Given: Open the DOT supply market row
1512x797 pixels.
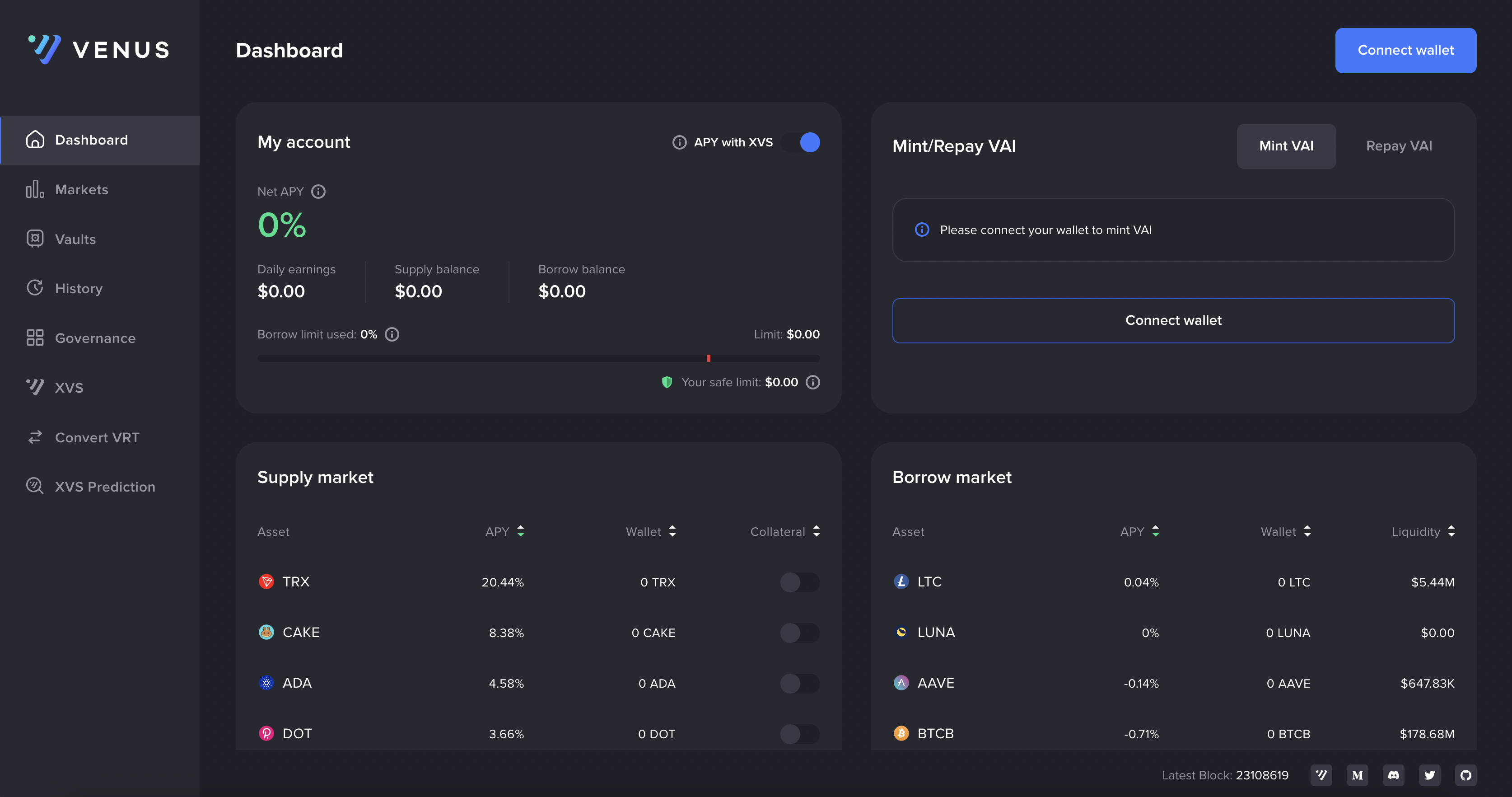Looking at the screenshot, I should tap(538, 734).
